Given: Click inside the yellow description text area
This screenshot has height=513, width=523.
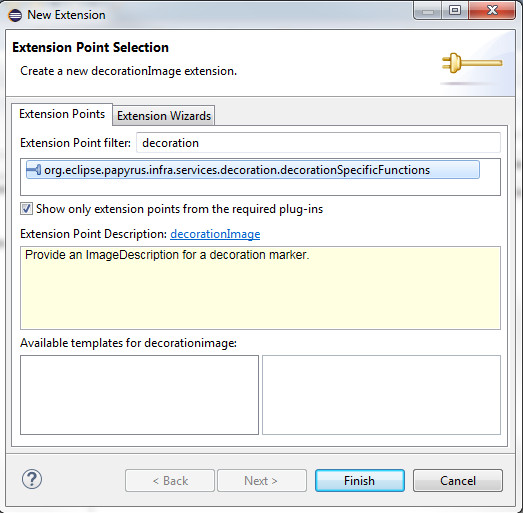Looking at the screenshot, I should tap(260, 288).
